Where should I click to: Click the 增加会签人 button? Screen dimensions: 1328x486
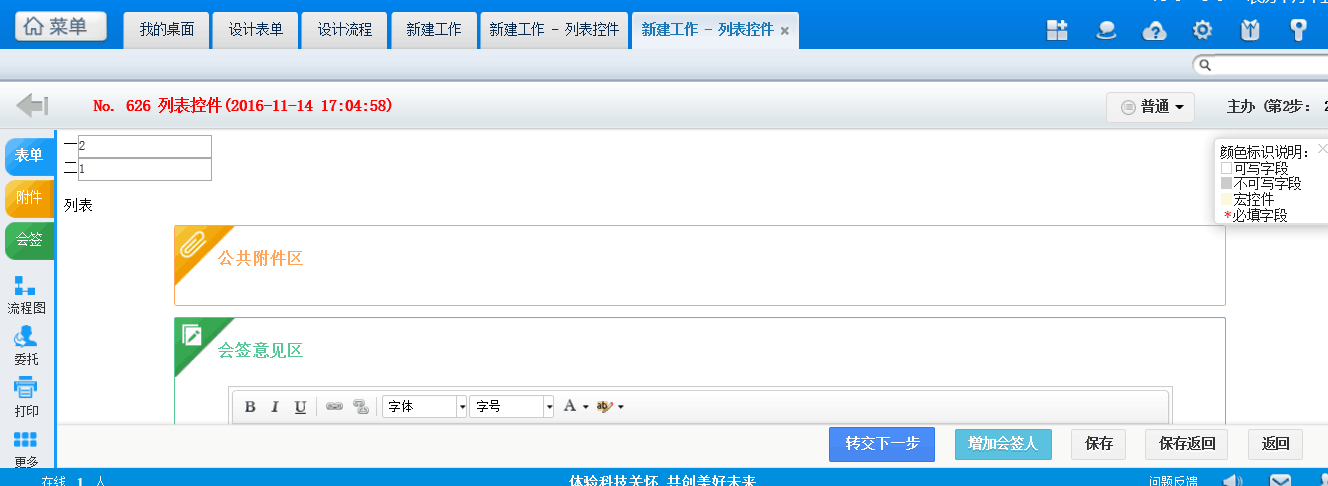pyautogui.click(x=1003, y=444)
